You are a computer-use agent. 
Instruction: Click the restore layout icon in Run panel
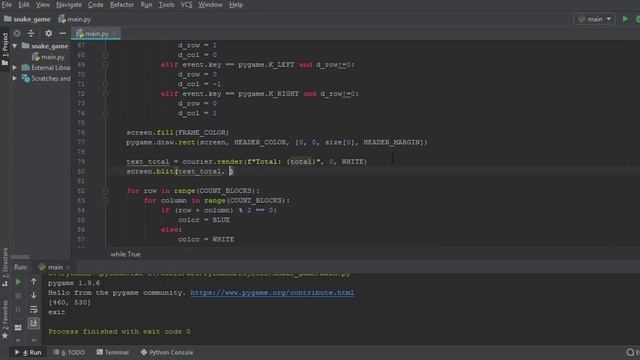pyautogui.click(x=18, y=327)
